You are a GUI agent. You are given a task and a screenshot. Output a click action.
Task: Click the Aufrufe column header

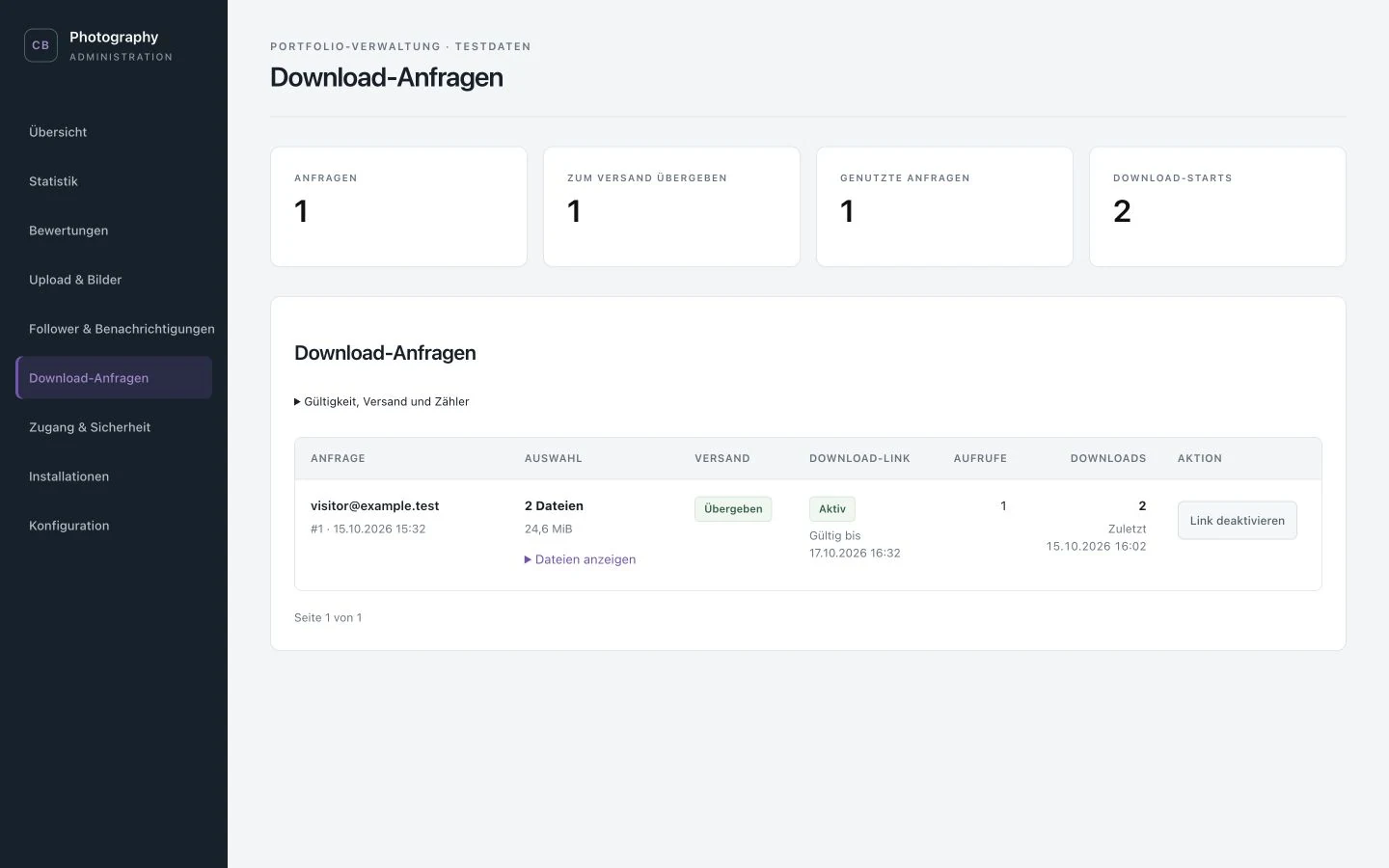[x=980, y=458]
